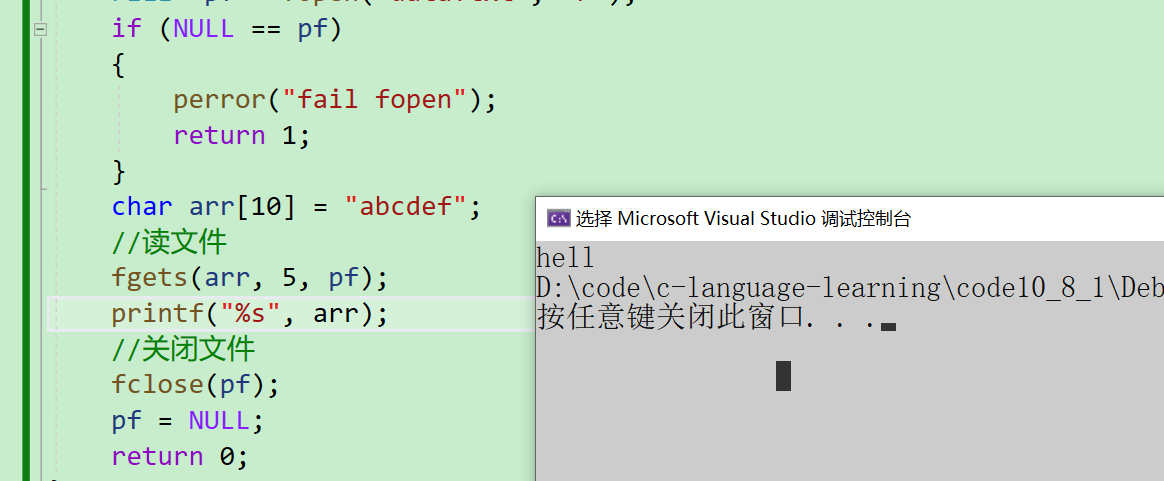Click the perror("fail fopen") line
Viewport: 1164px width, 481px height.
click(x=334, y=99)
